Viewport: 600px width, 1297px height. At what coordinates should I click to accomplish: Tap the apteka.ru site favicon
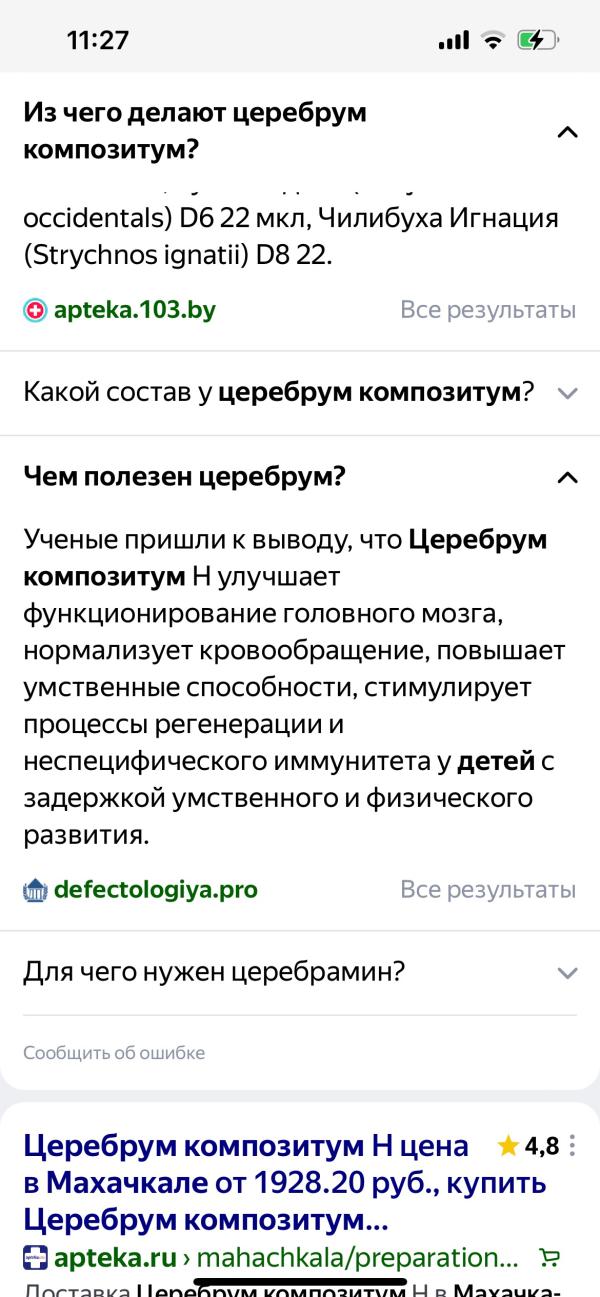click(35, 1257)
